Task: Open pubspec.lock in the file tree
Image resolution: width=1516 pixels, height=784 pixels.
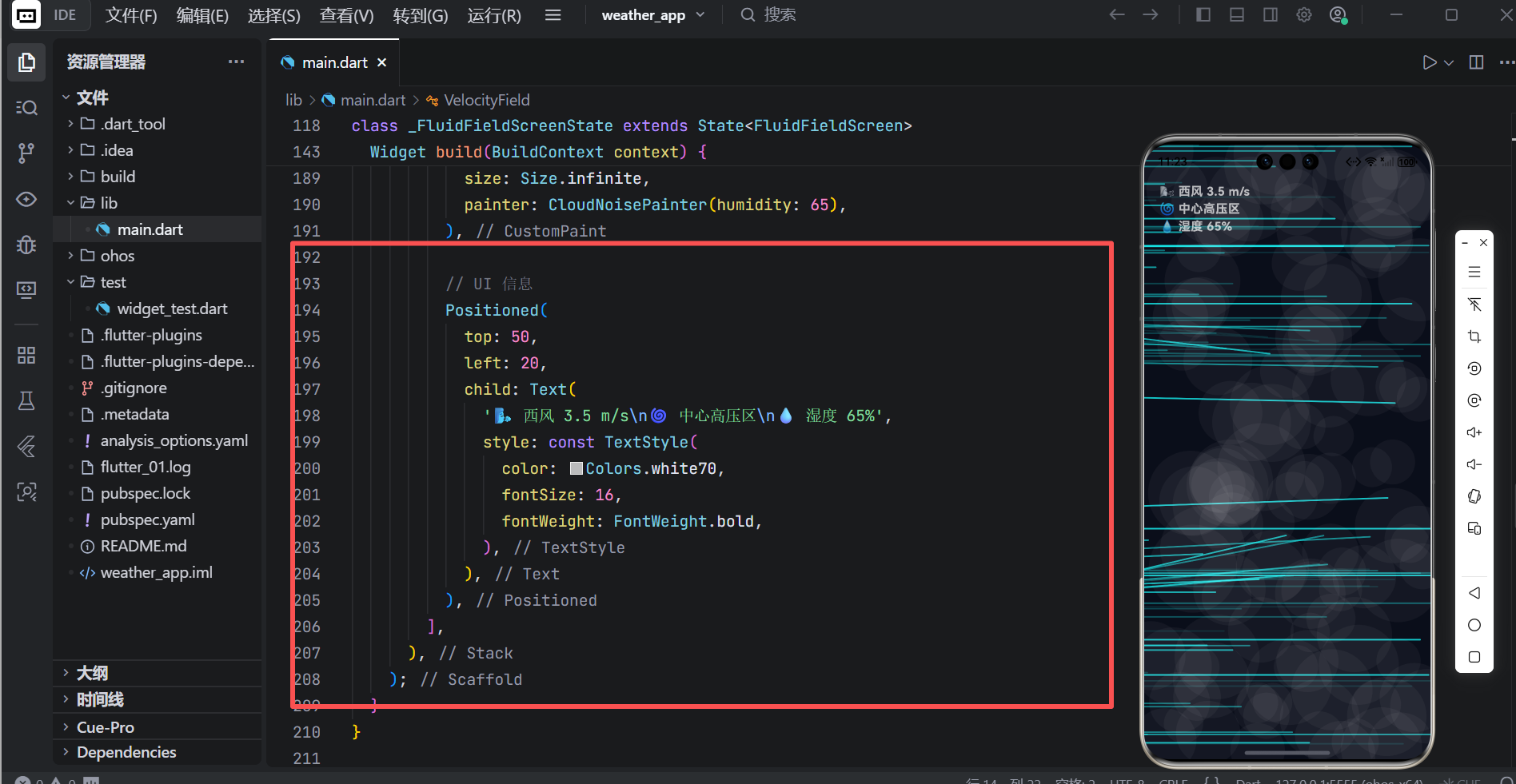Action: tap(157, 493)
